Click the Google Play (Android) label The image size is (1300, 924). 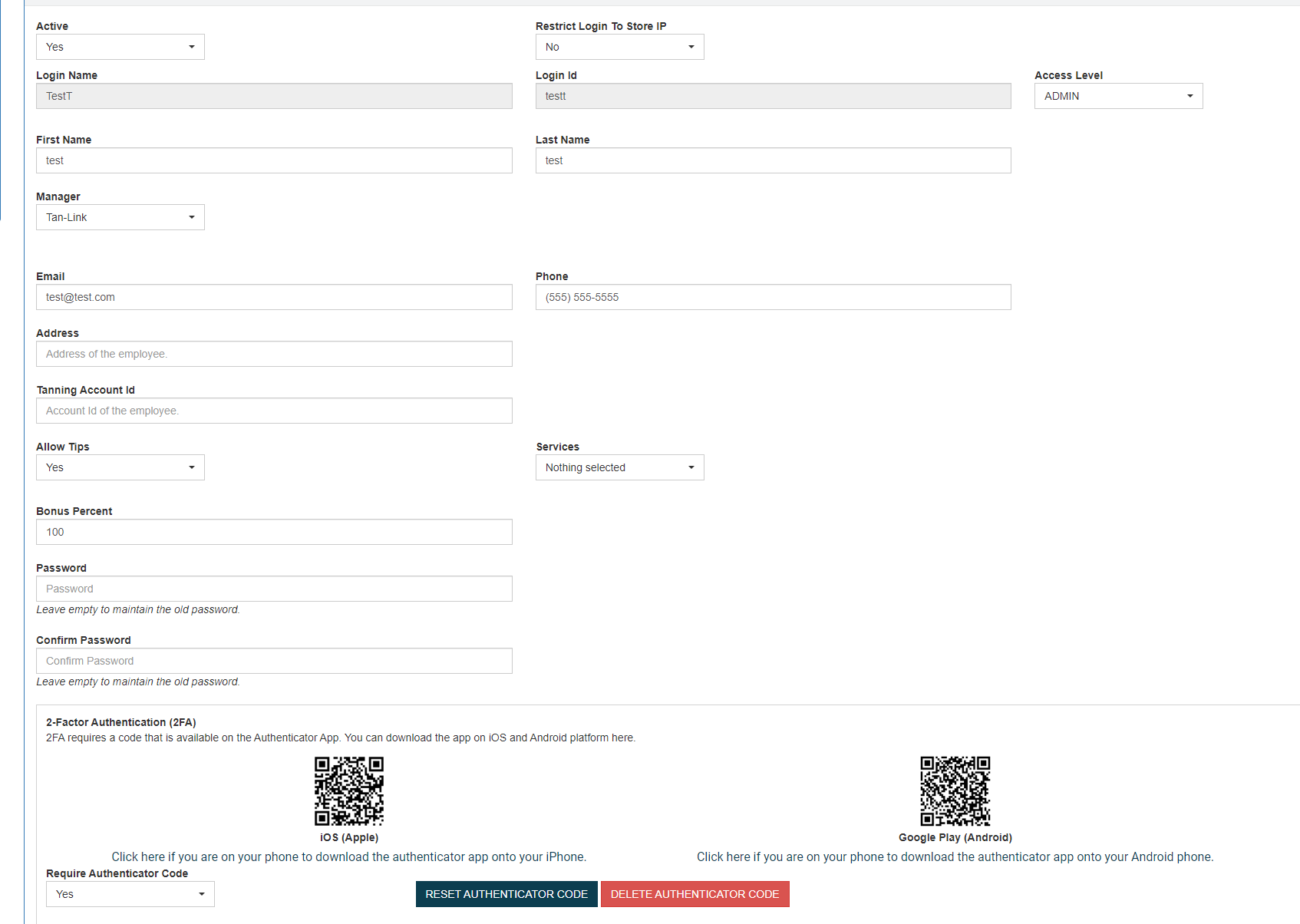(955, 837)
